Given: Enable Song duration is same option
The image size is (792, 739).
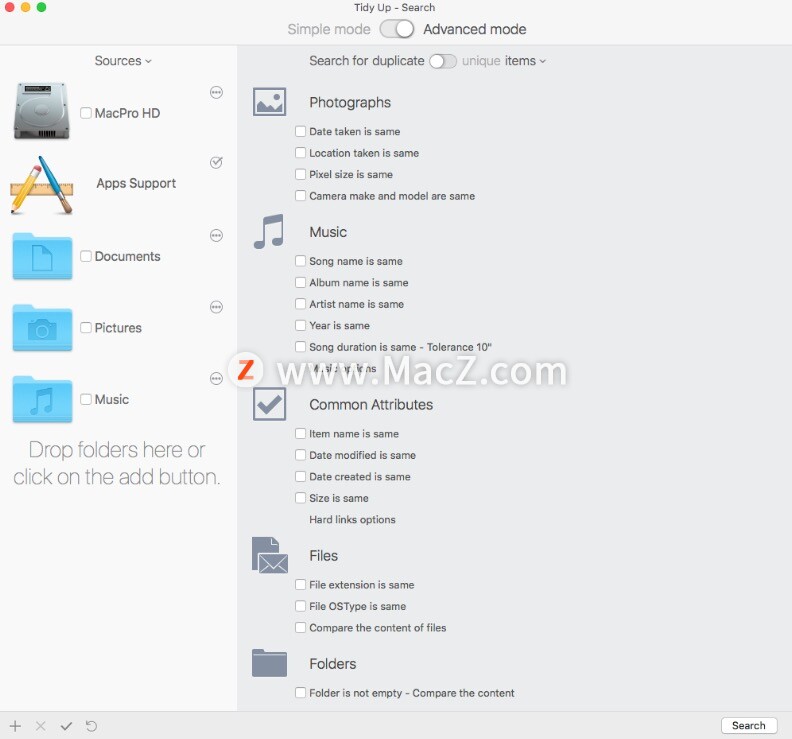Looking at the screenshot, I should [301, 347].
